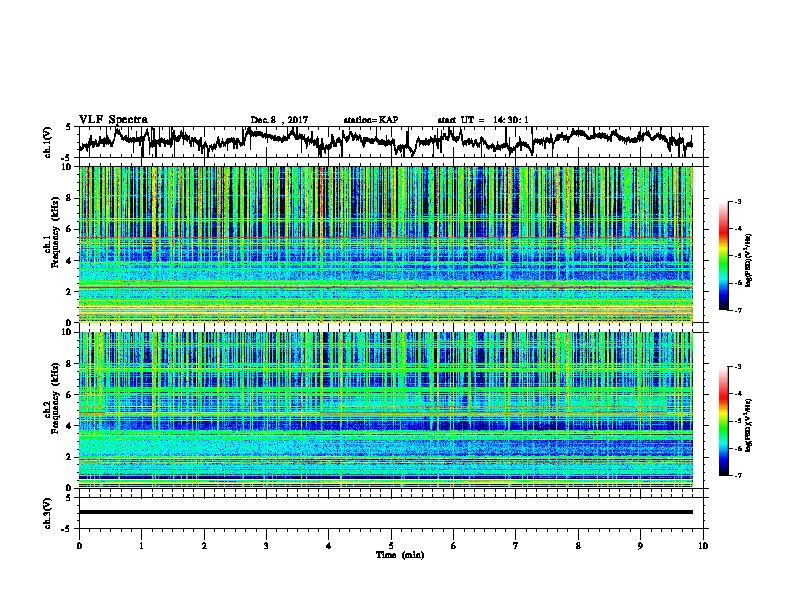Click time axis tick label "7"

[516, 546]
